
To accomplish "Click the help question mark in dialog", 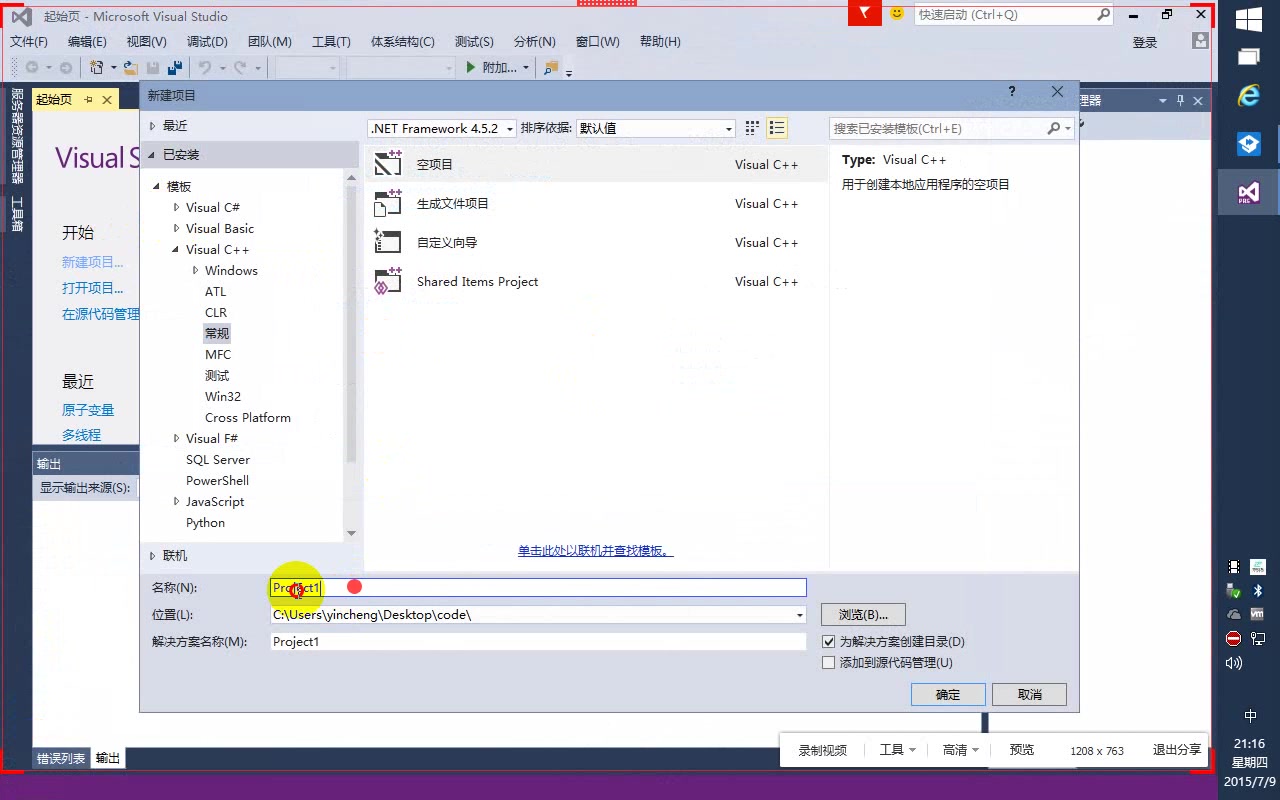I will [x=1012, y=92].
